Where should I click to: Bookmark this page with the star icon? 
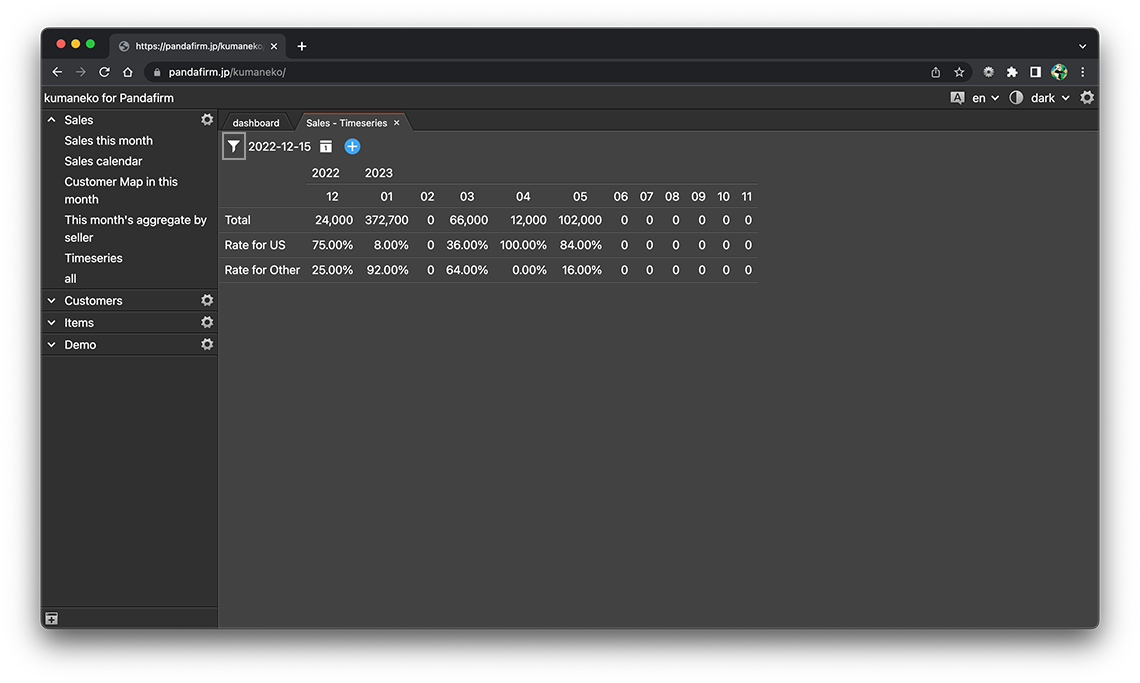[x=959, y=72]
